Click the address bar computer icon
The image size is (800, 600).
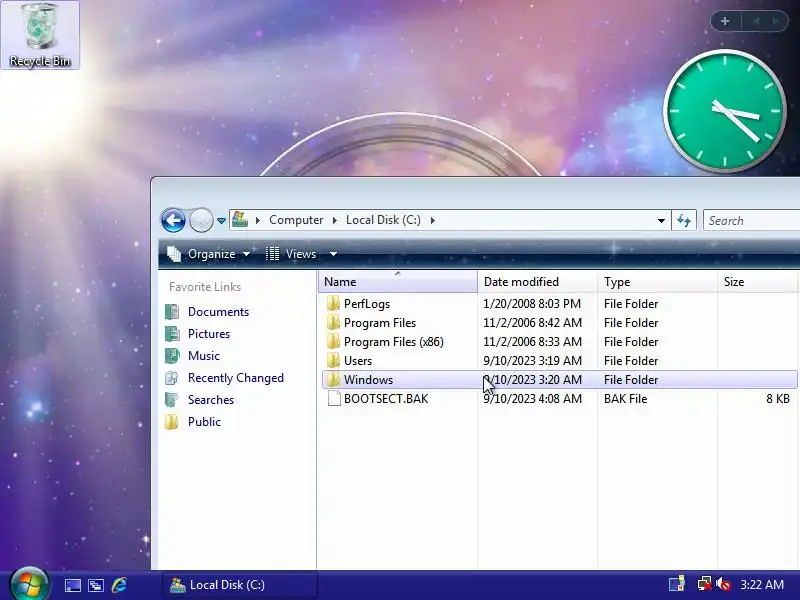[240, 220]
